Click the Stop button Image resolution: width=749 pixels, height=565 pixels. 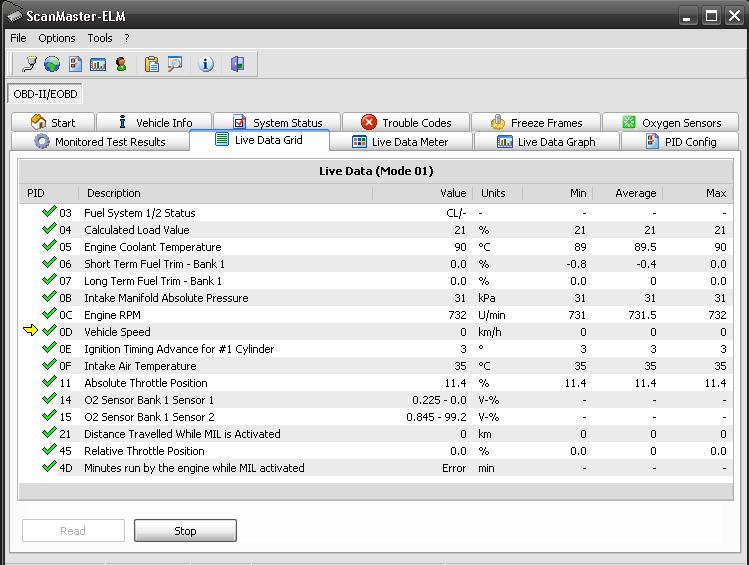tap(185, 531)
